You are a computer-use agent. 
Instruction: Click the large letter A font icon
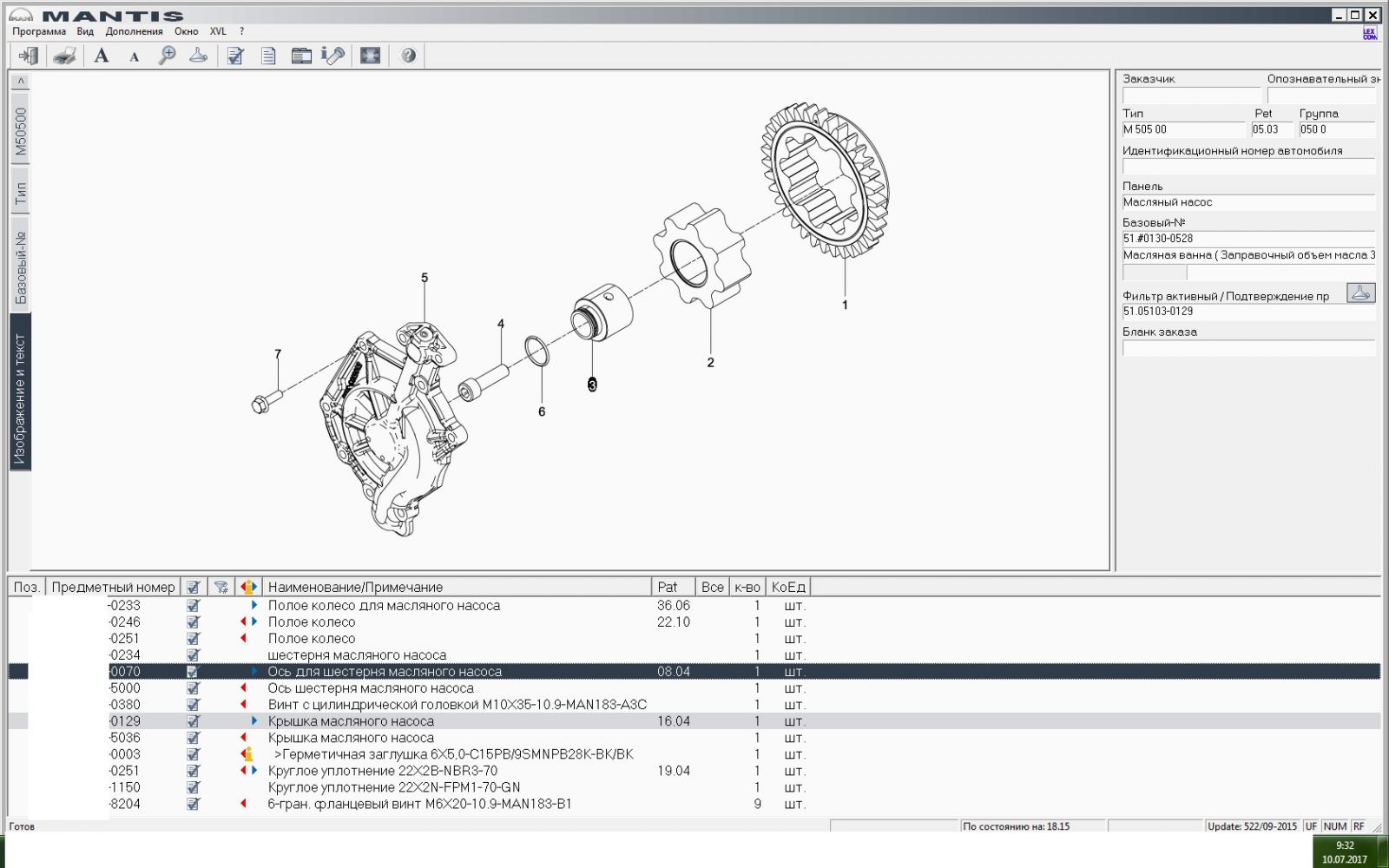coord(102,56)
